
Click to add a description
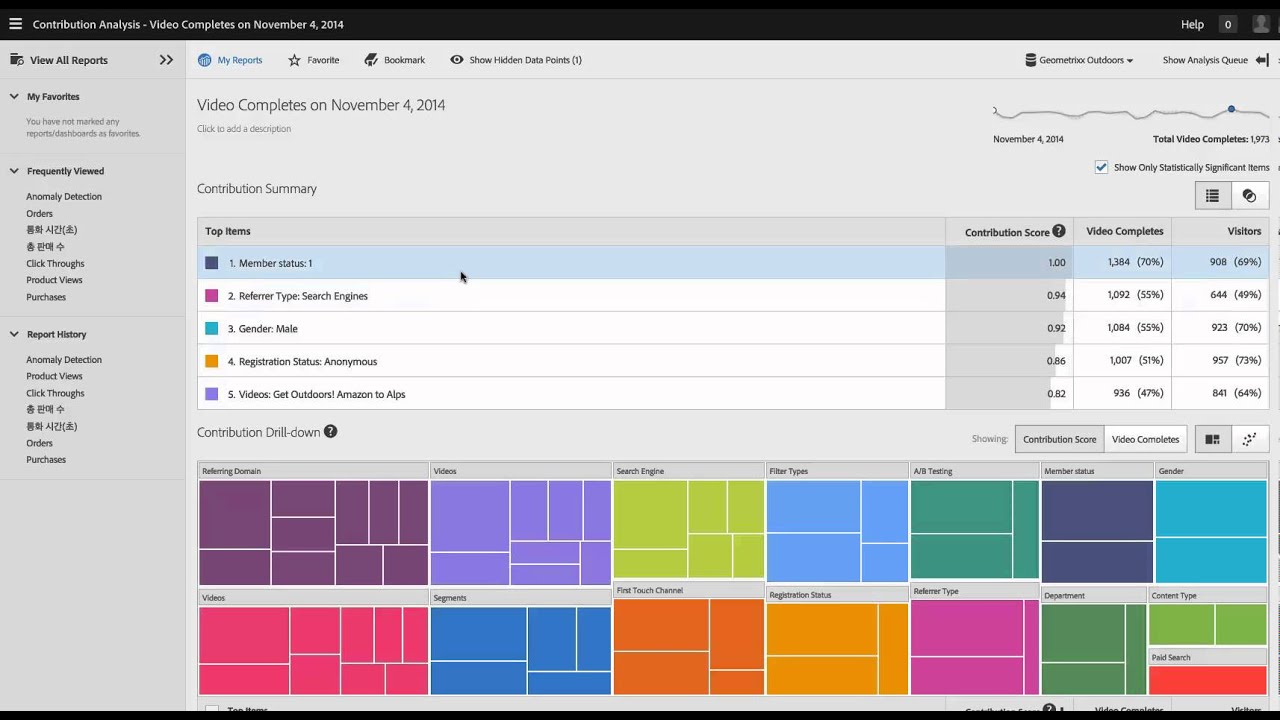pyautogui.click(x=244, y=129)
